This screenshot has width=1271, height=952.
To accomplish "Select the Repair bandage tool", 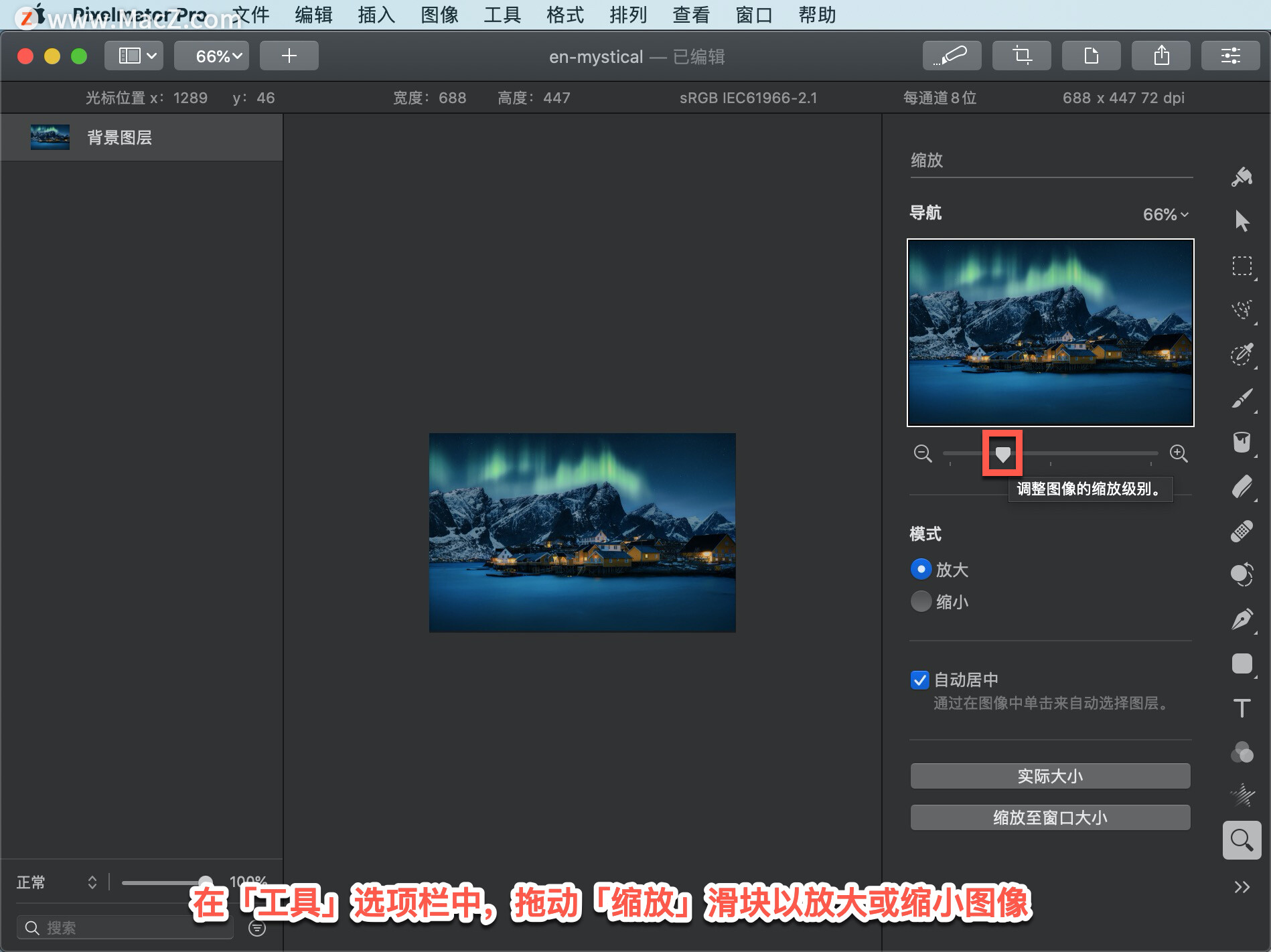I will coord(1242,531).
